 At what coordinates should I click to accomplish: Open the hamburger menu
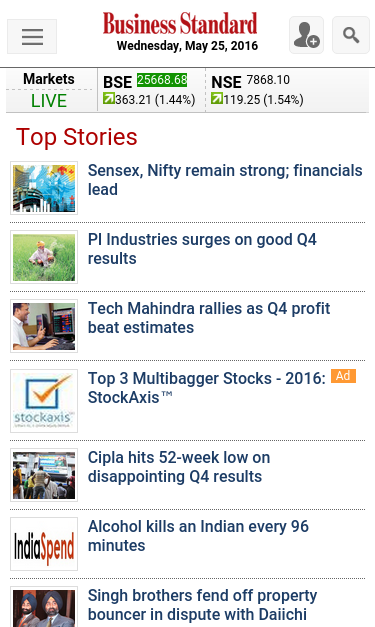click(32, 36)
